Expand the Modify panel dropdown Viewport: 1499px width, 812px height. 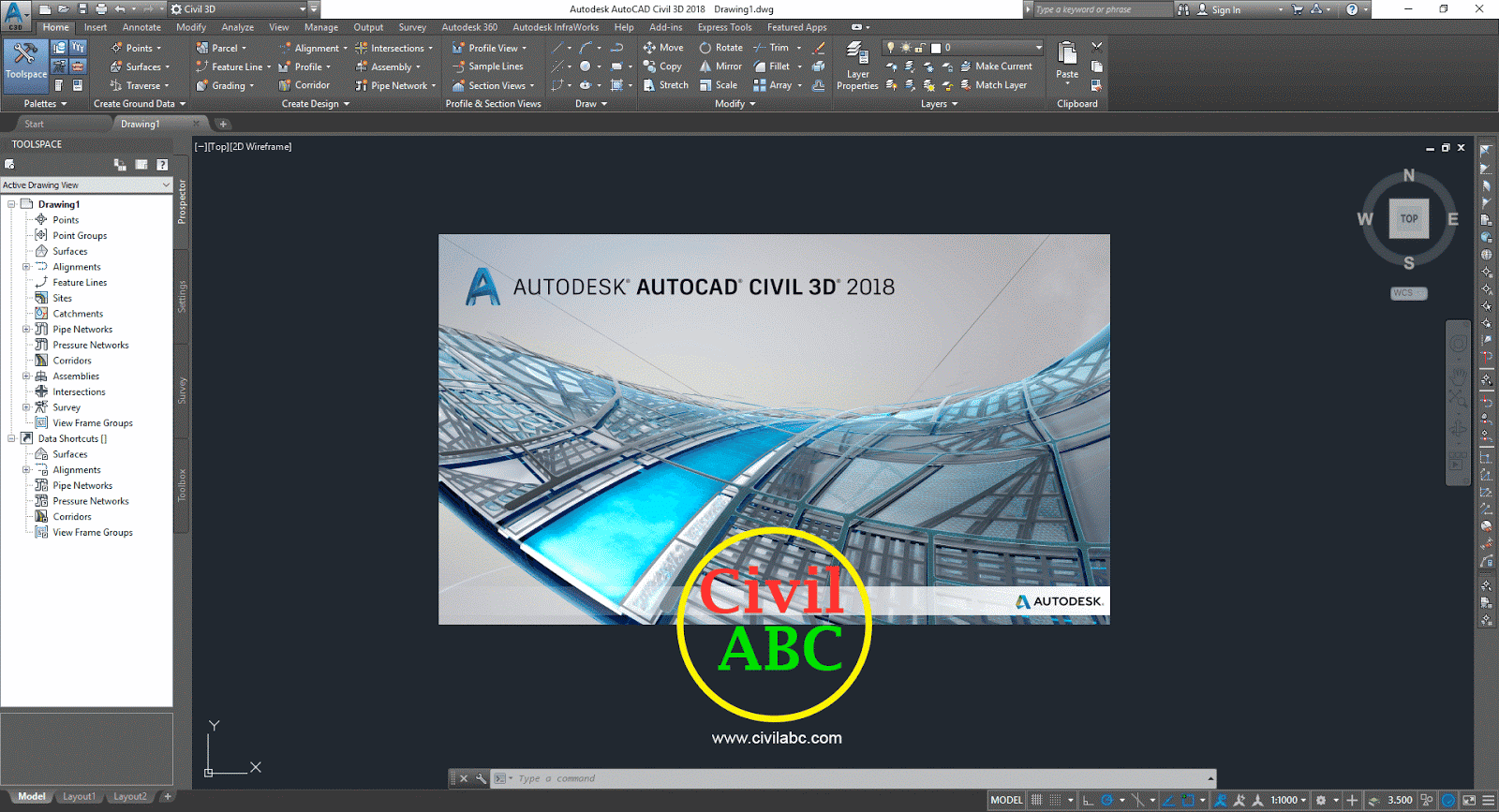[735, 104]
